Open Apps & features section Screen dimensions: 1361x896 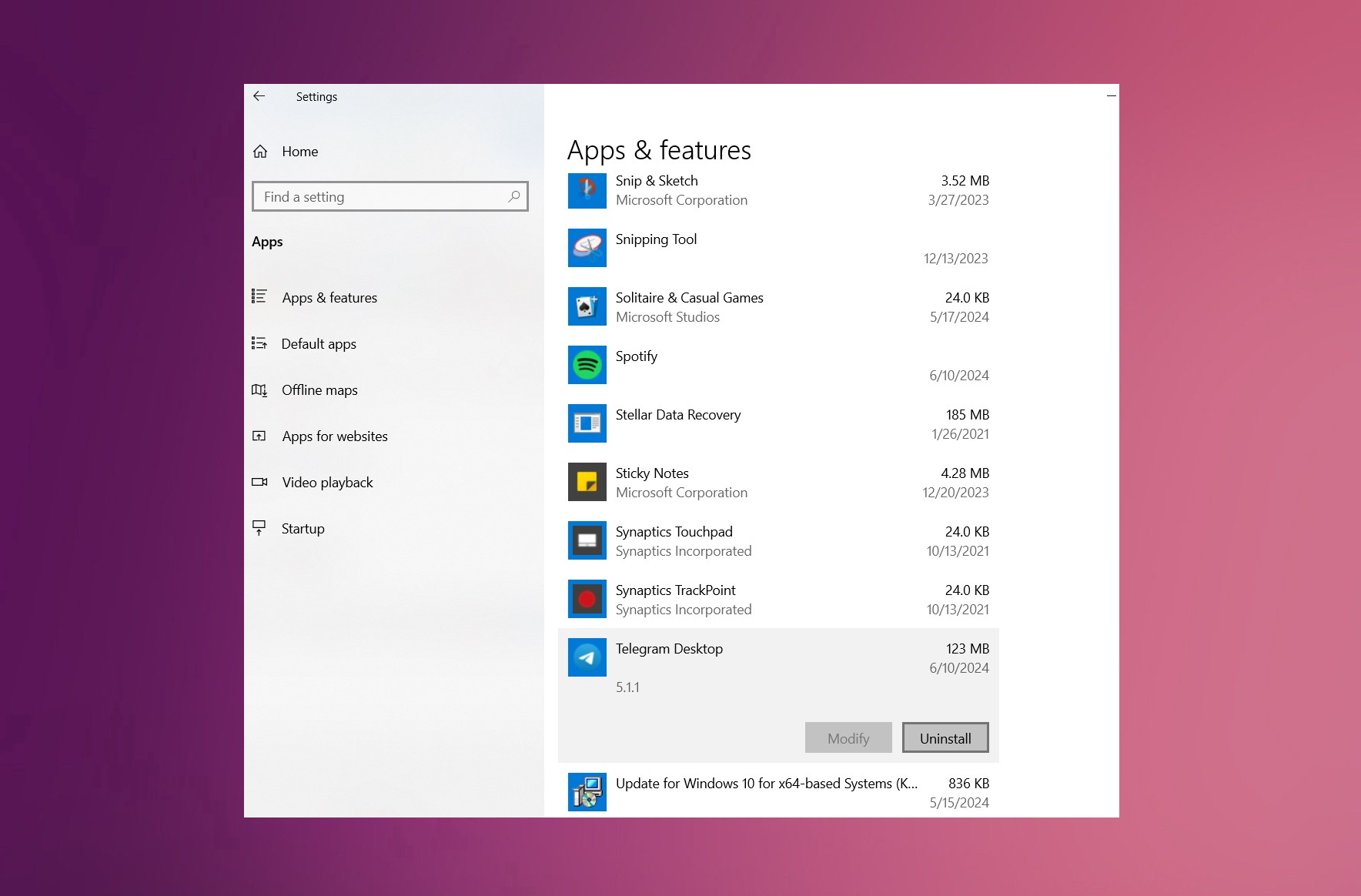point(329,298)
